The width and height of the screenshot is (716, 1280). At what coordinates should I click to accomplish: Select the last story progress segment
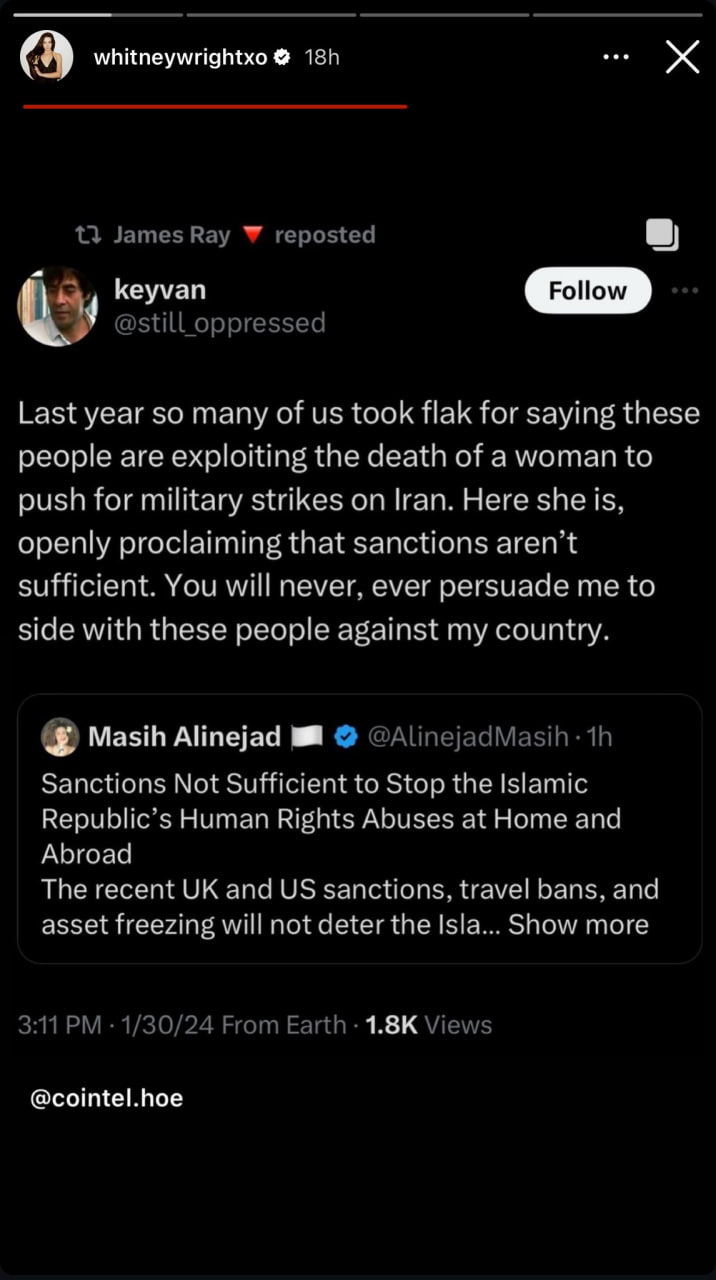pyautogui.click(x=617, y=15)
